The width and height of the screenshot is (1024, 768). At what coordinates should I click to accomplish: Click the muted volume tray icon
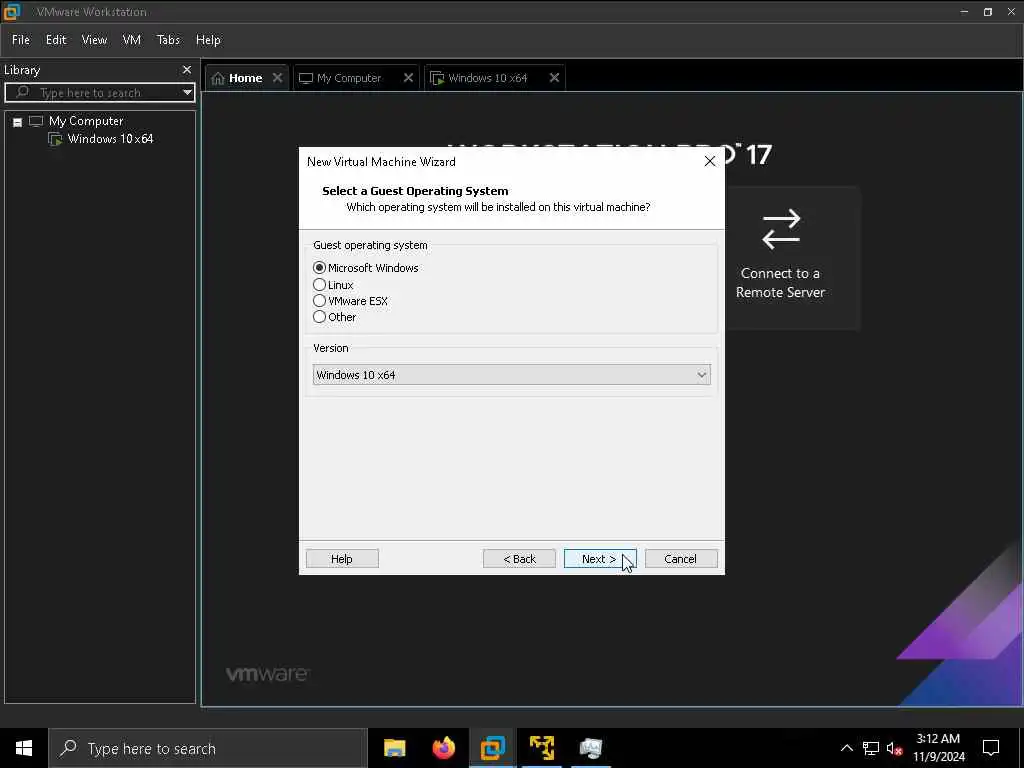(x=894, y=748)
